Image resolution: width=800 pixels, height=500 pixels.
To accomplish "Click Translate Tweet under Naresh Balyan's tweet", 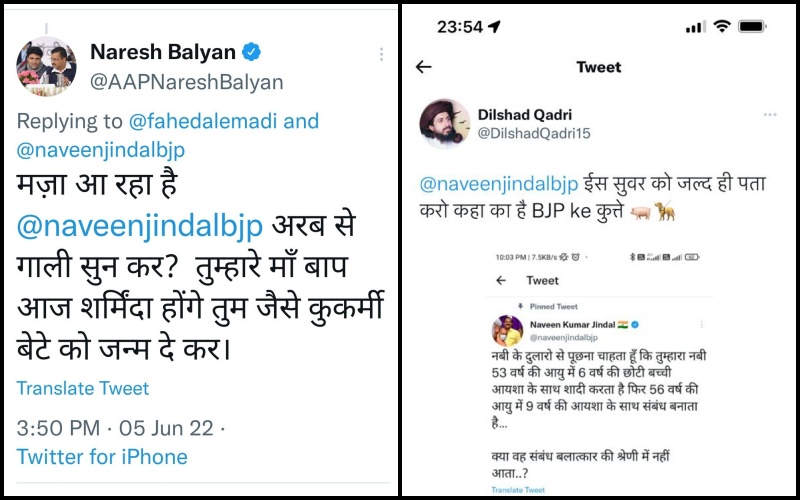I will (x=83, y=388).
